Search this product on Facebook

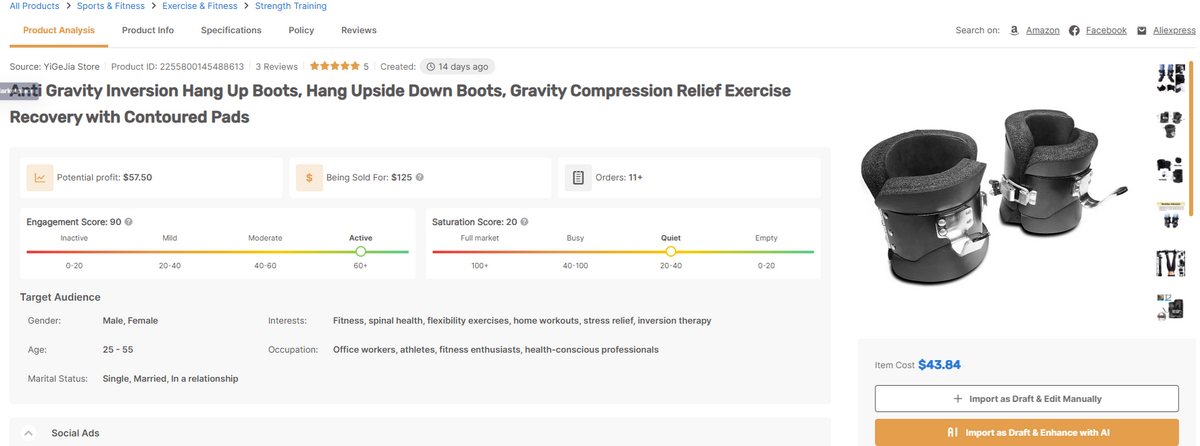(1106, 30)
